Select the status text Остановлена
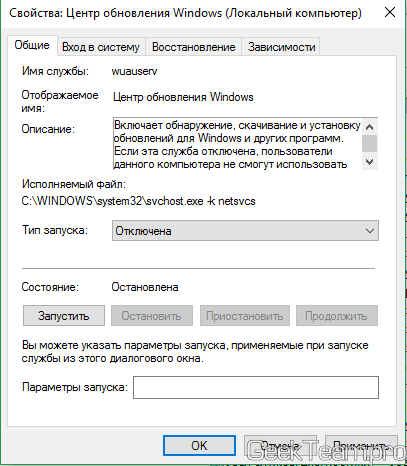The height and width of the screenshot is (466, 407). (x=145, y=287)
